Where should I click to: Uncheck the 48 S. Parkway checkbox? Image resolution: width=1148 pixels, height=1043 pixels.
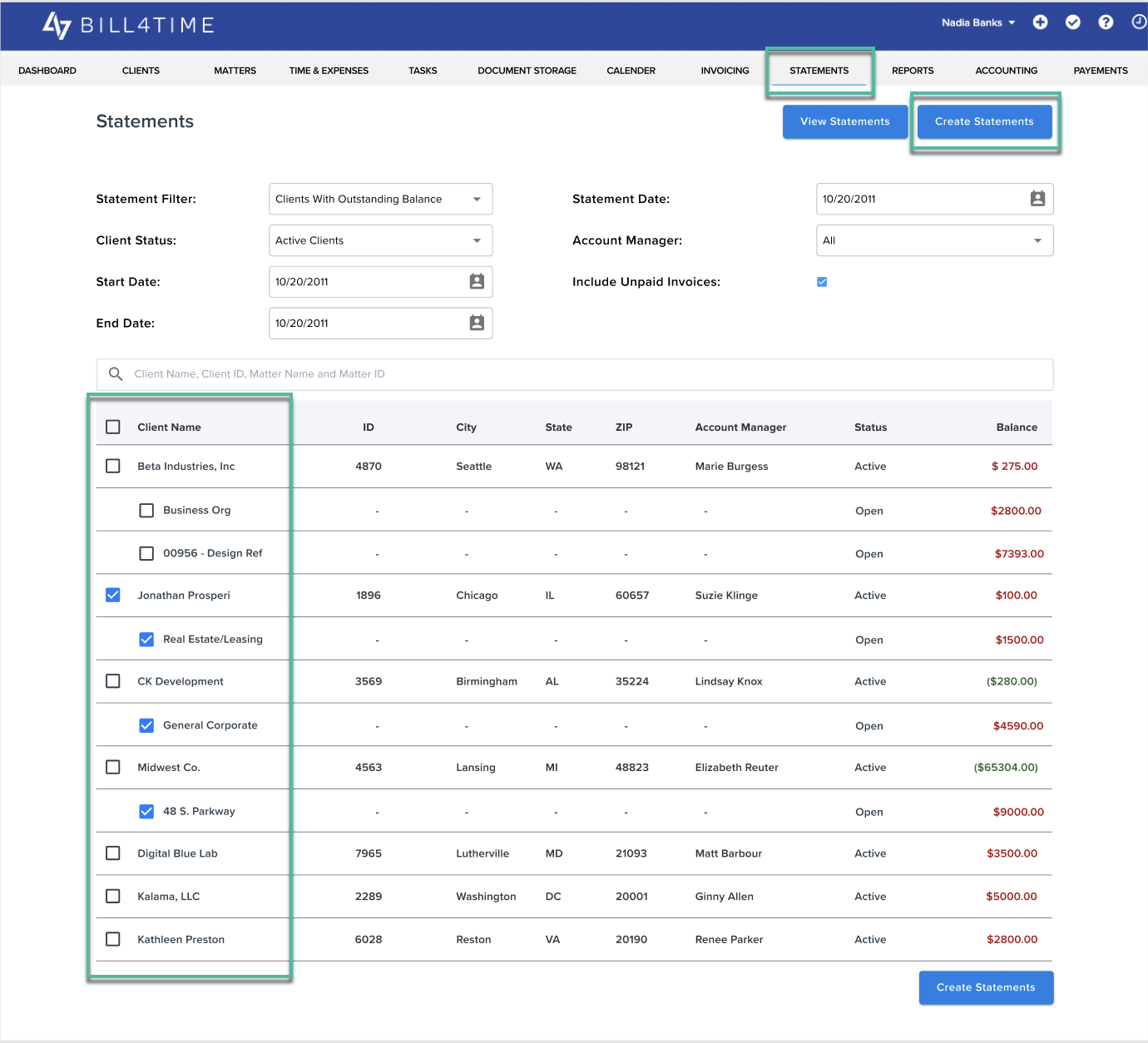click(x=146, y=812)
